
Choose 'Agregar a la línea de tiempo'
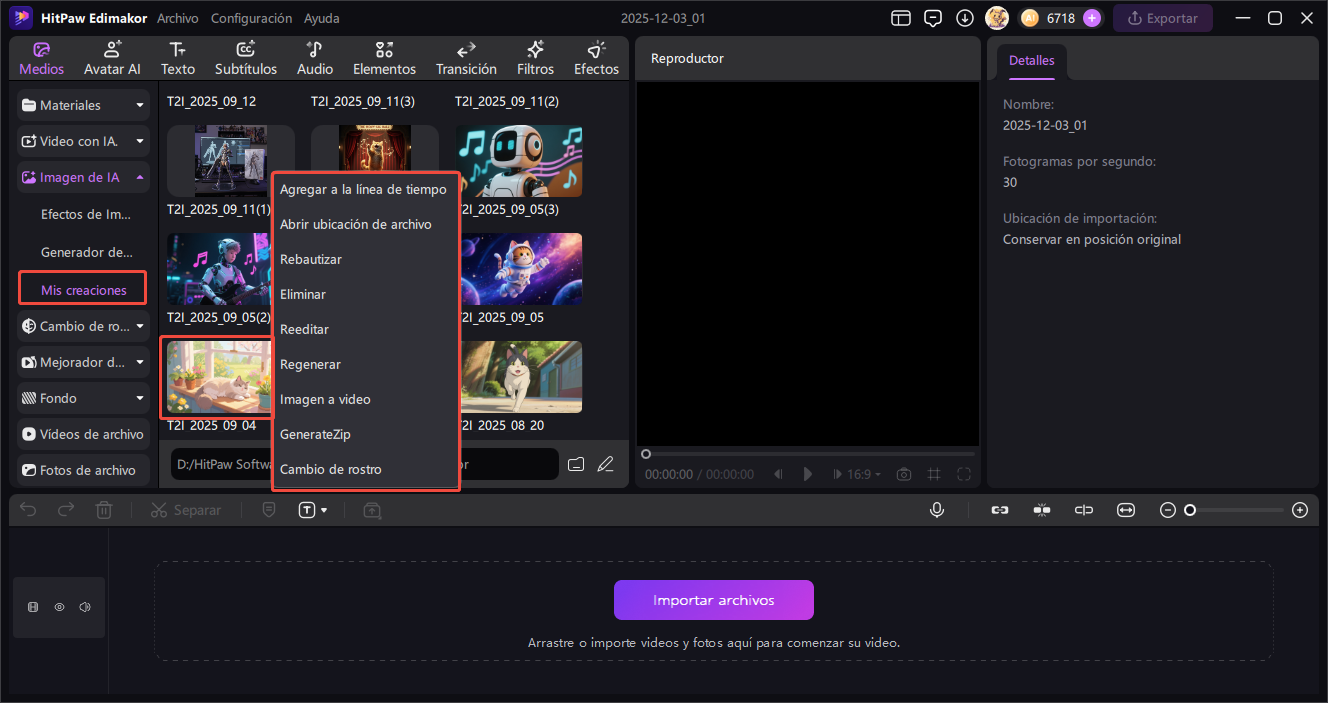tap(363, 189)
